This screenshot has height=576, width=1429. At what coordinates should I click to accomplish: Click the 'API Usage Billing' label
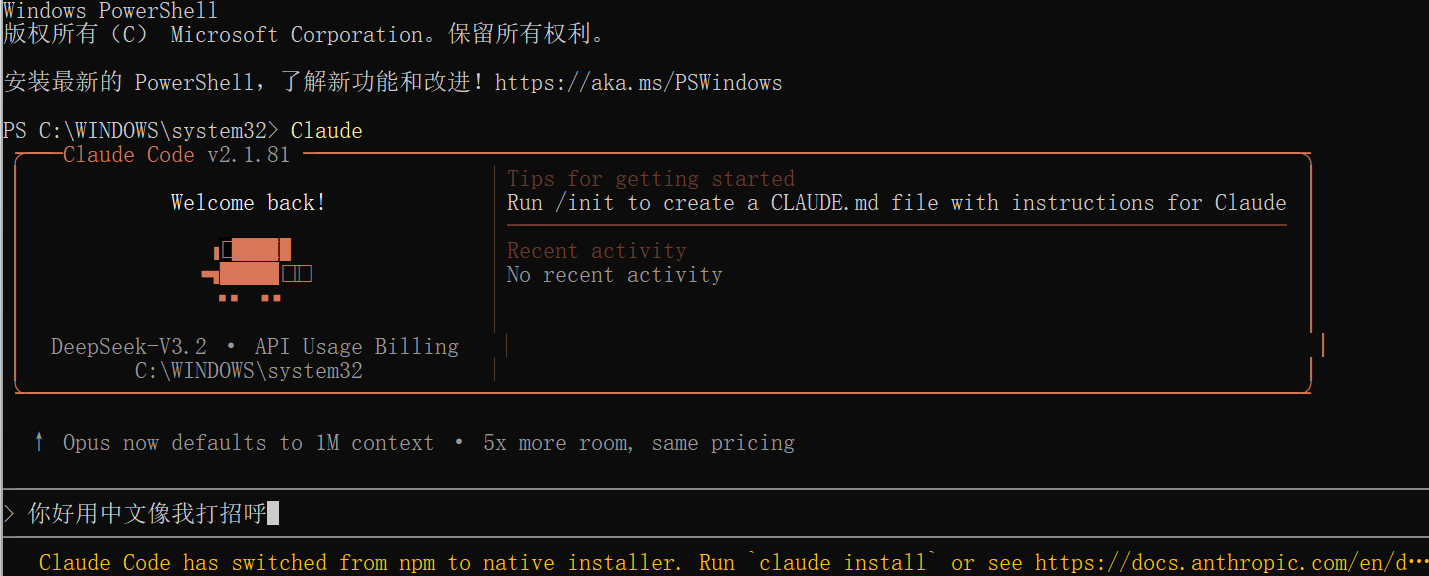[x=357, y=347]
